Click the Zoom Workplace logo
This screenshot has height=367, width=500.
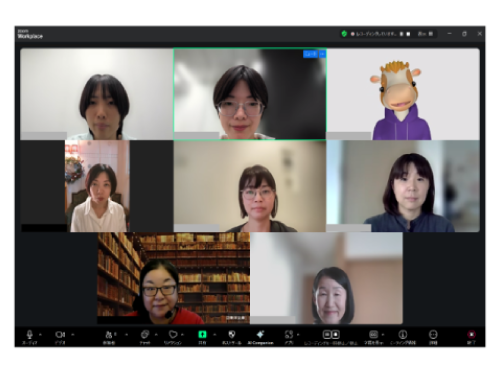click(30, 34)
